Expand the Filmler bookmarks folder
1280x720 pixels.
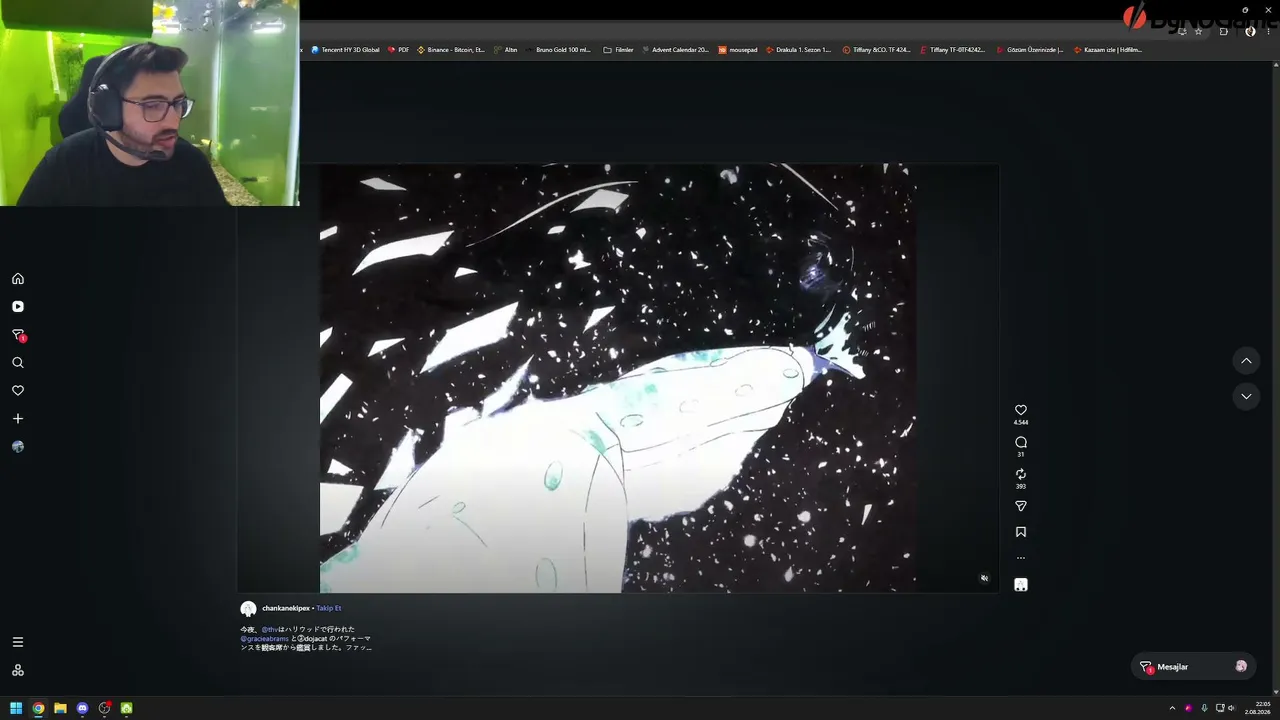click(619, 50)
